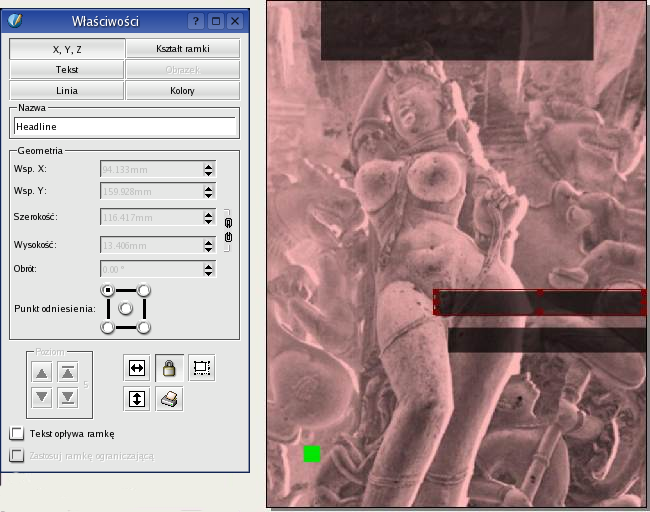
Task: Lower object one level down
Action: 41,397
